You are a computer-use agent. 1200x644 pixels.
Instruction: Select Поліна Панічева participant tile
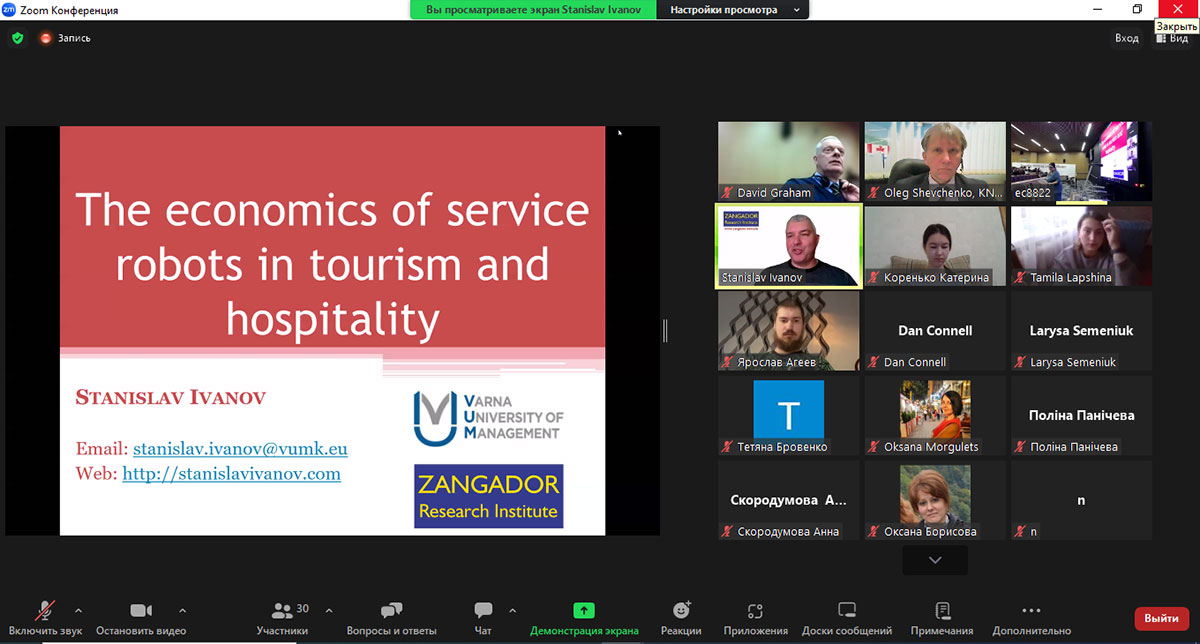[1081, 416]
